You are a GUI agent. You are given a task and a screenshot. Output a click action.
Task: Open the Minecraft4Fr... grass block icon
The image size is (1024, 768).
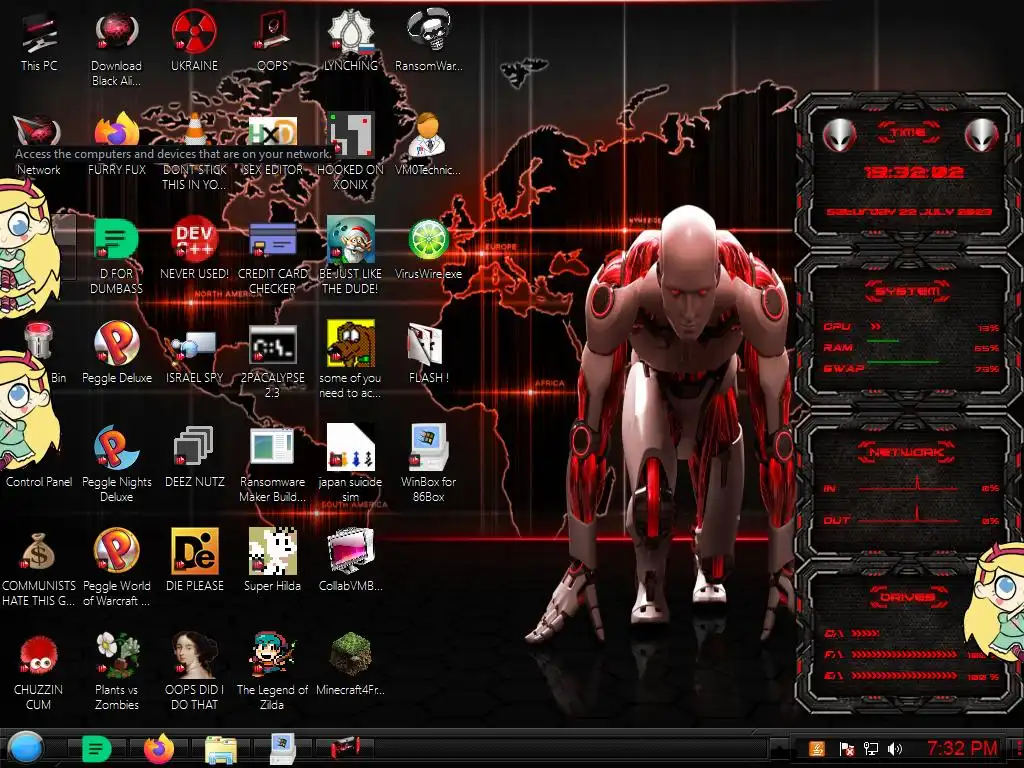point(351,665)
